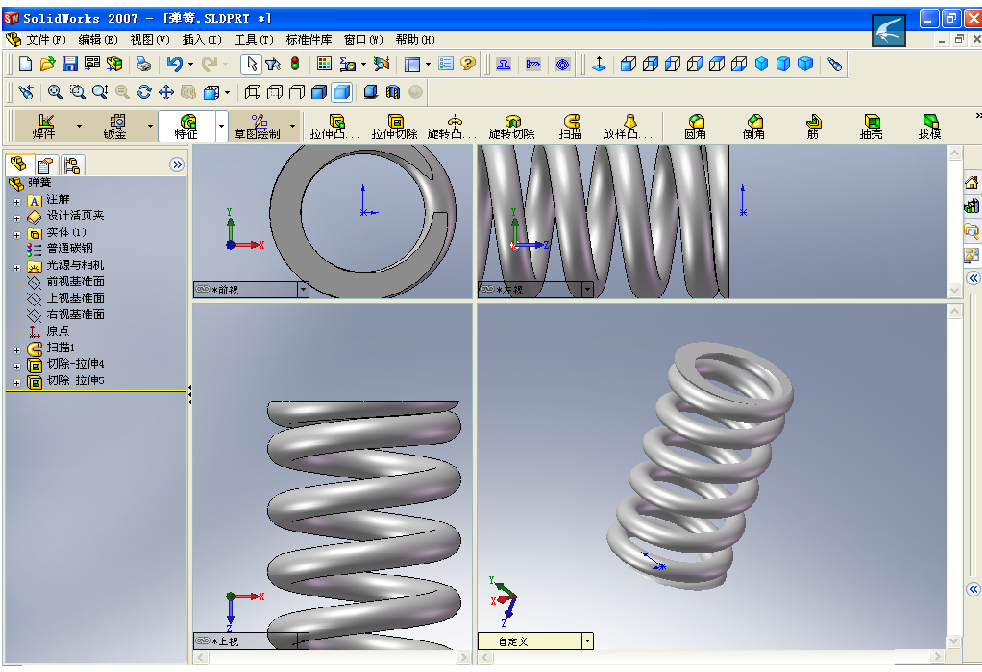Click the Make Assembly from Part icon
The image size is (982, 672).
pos(115,64)
